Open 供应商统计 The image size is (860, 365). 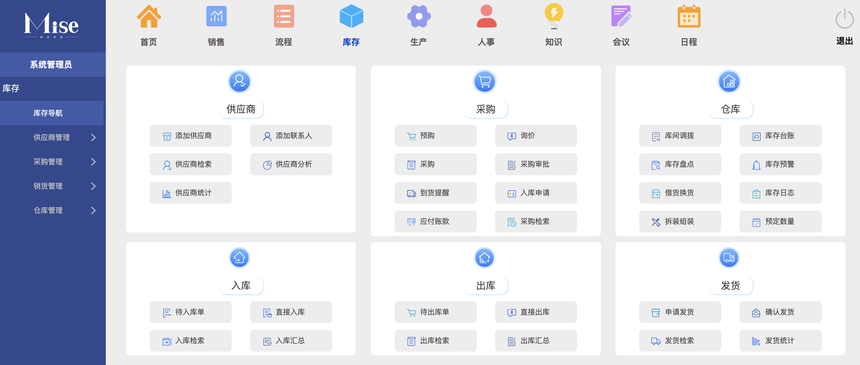(x=190, y=193)
